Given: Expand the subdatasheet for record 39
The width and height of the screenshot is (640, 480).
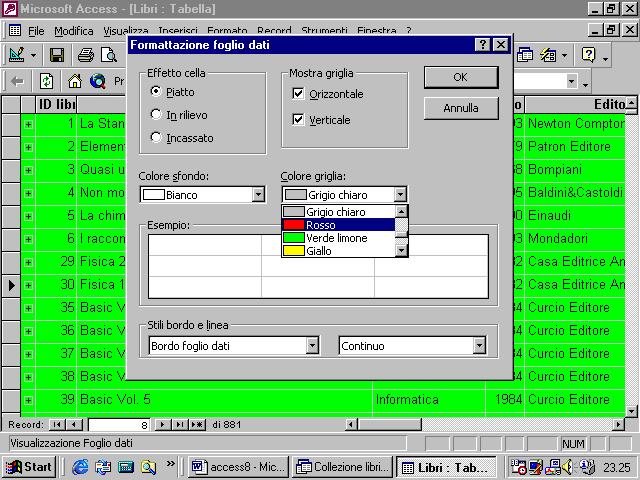Looking at the screenshot, I should 28,400.
